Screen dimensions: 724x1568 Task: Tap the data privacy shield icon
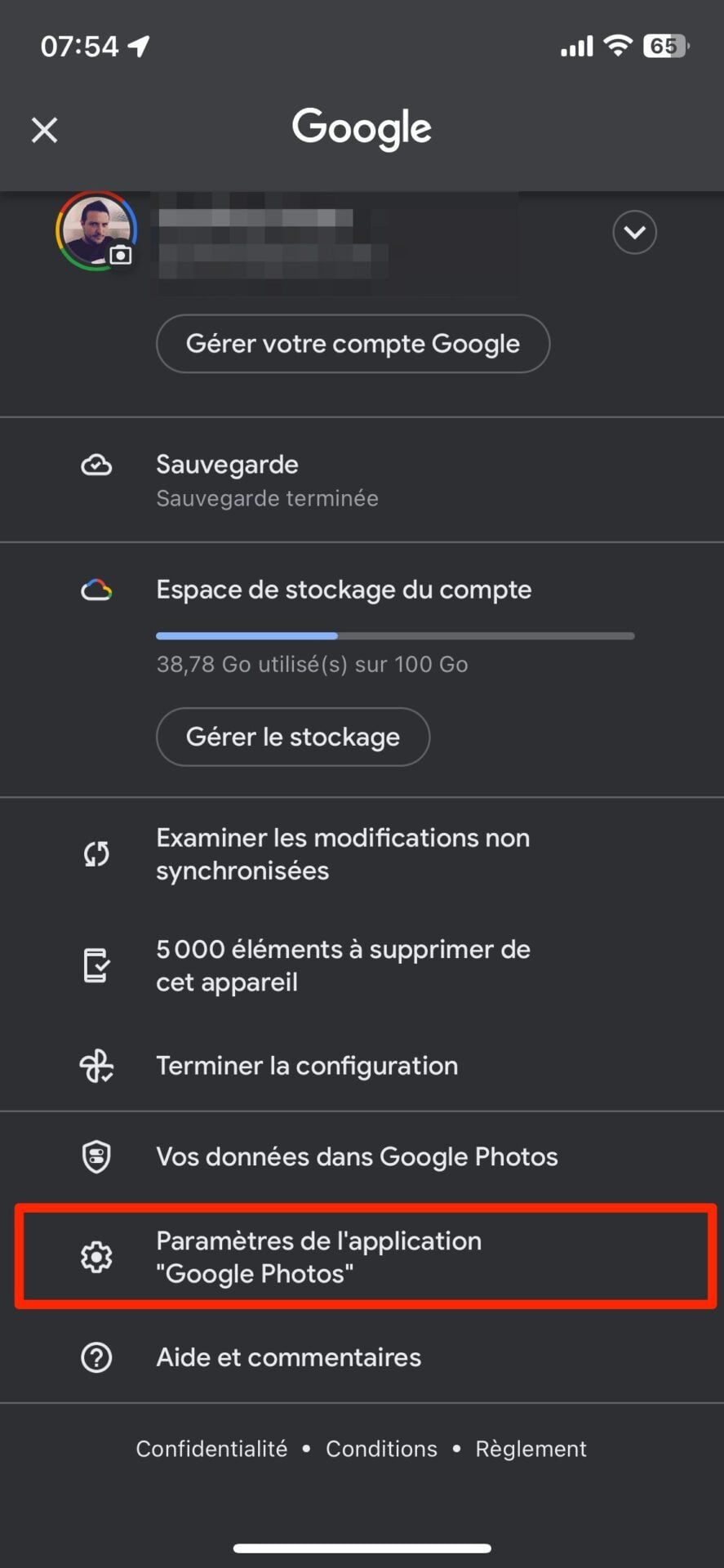[96, 1156]
